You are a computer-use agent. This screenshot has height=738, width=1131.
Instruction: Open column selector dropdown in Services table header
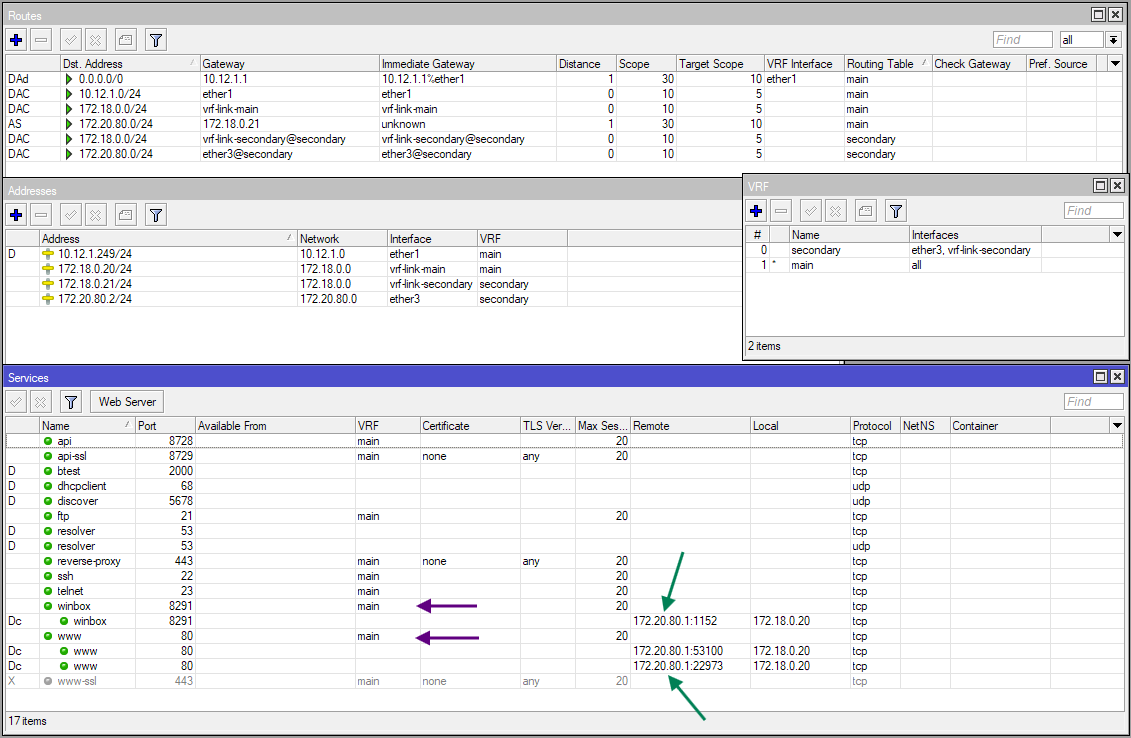1117,426
